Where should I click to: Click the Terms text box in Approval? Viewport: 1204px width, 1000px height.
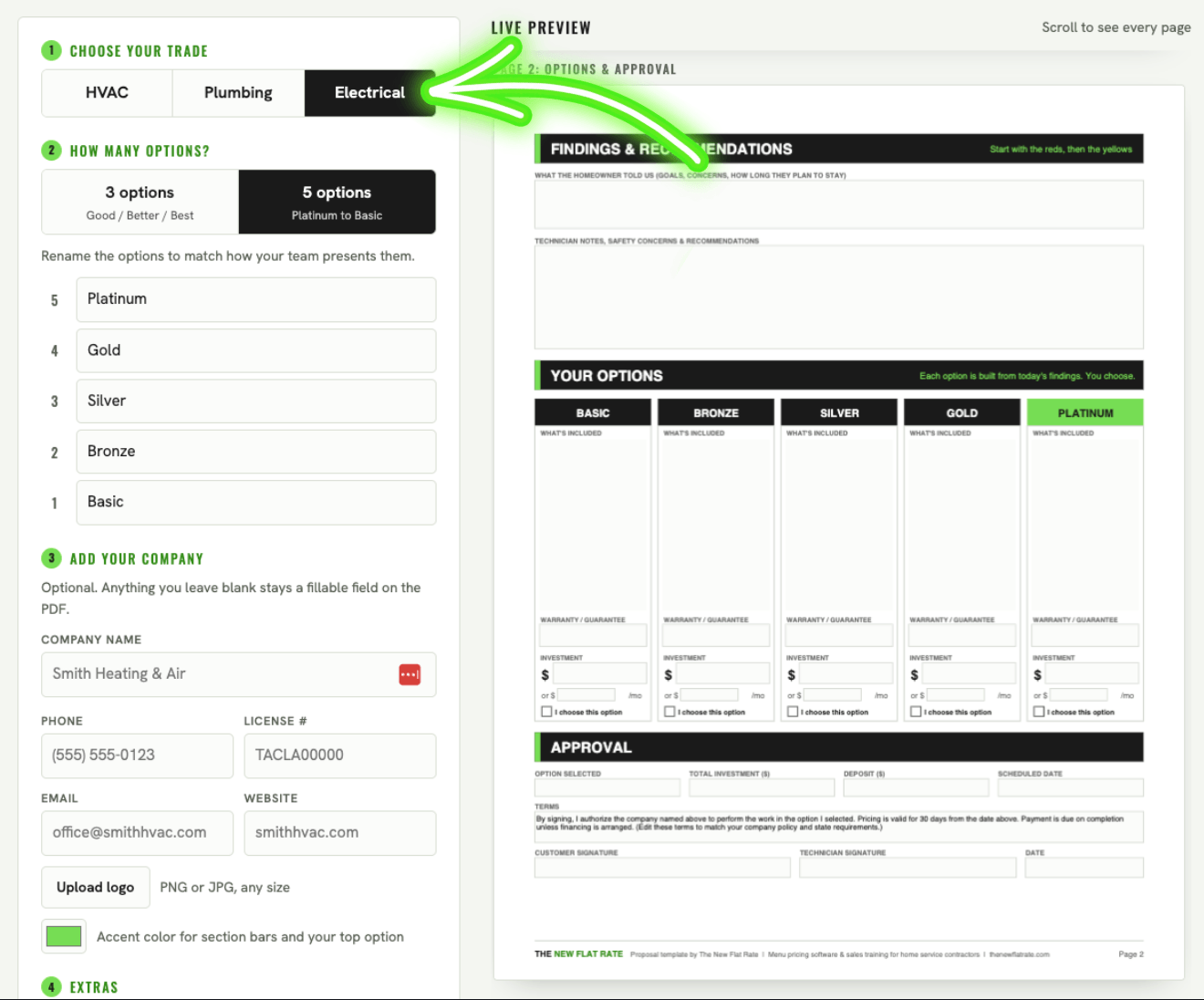pyautogui.click(x=839, y=827)
